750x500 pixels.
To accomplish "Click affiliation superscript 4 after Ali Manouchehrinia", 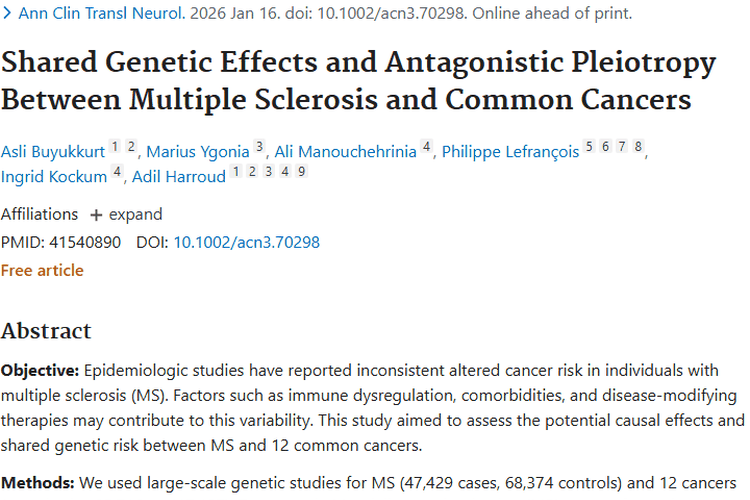I will pyautogui.click(x=426, y=147).
